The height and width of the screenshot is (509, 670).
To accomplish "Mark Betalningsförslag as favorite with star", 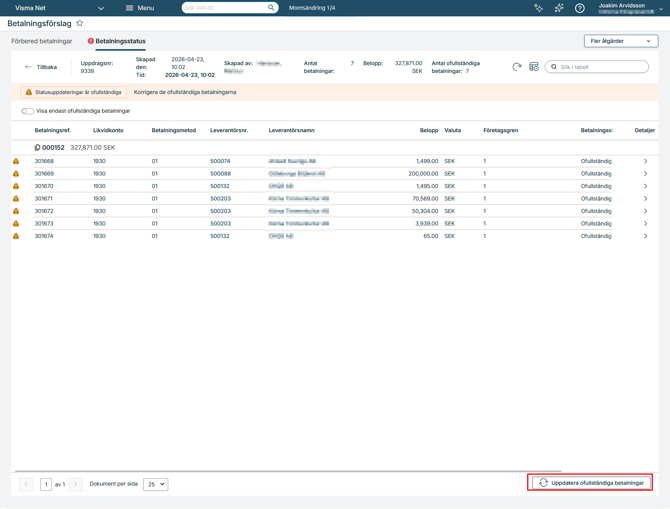I will (79, 24).
